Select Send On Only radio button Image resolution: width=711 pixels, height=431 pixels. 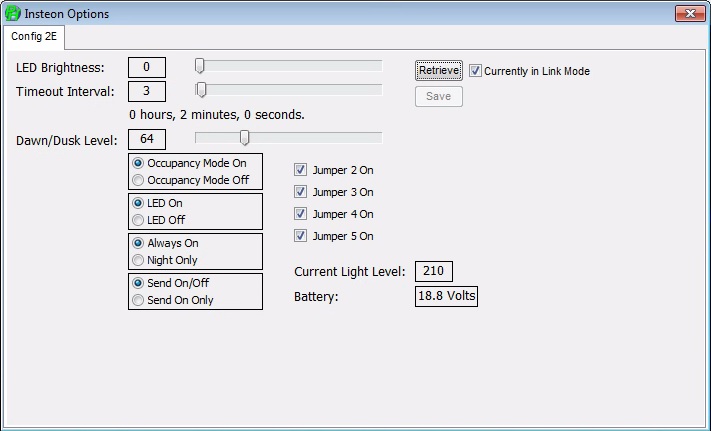(138, 300)
